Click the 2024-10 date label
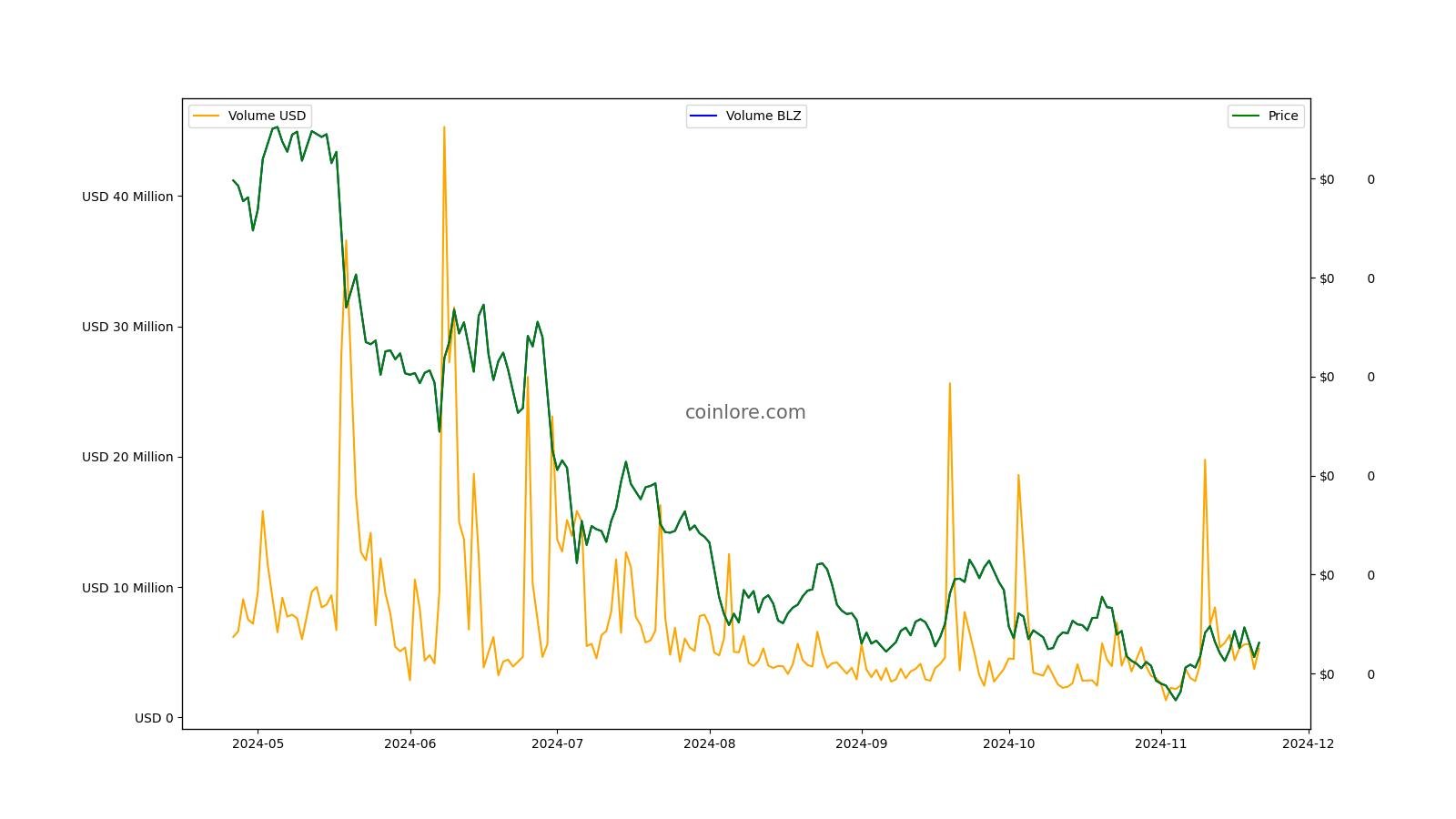The width and height of the screenshot is (1456, 819). pyautogui.click(x=1009, y=743)
